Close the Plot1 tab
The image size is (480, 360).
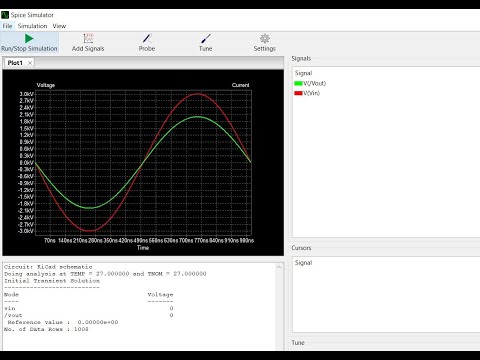click(x=30, y=63)
